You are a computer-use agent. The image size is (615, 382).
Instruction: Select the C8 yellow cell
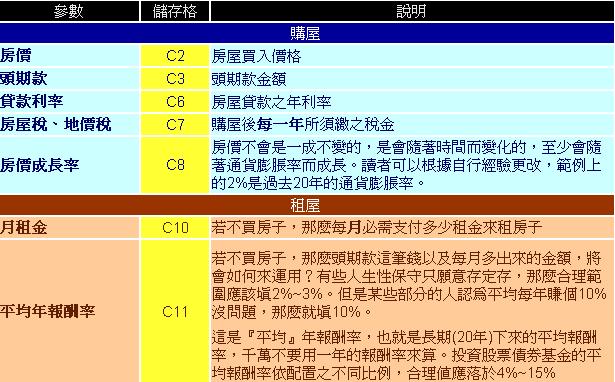175,165
